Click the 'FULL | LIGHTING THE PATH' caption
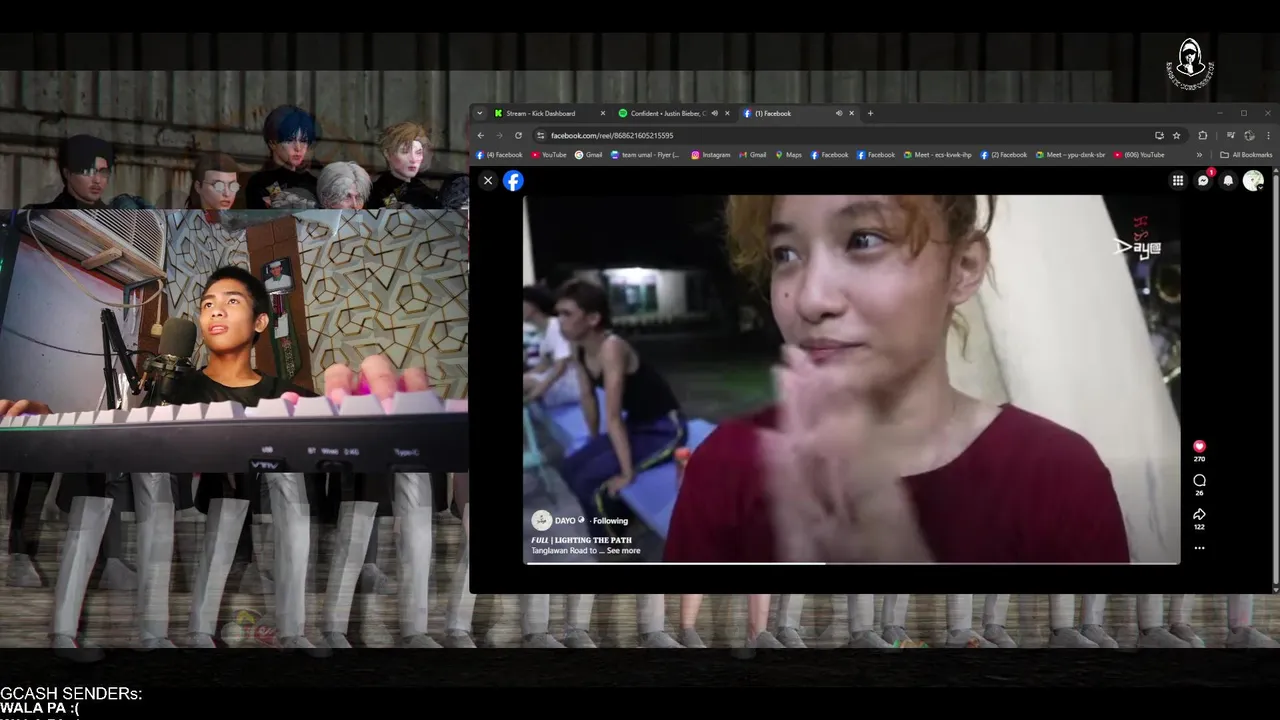The width and height of the screenshot is (1280, 720). point(581,540)
